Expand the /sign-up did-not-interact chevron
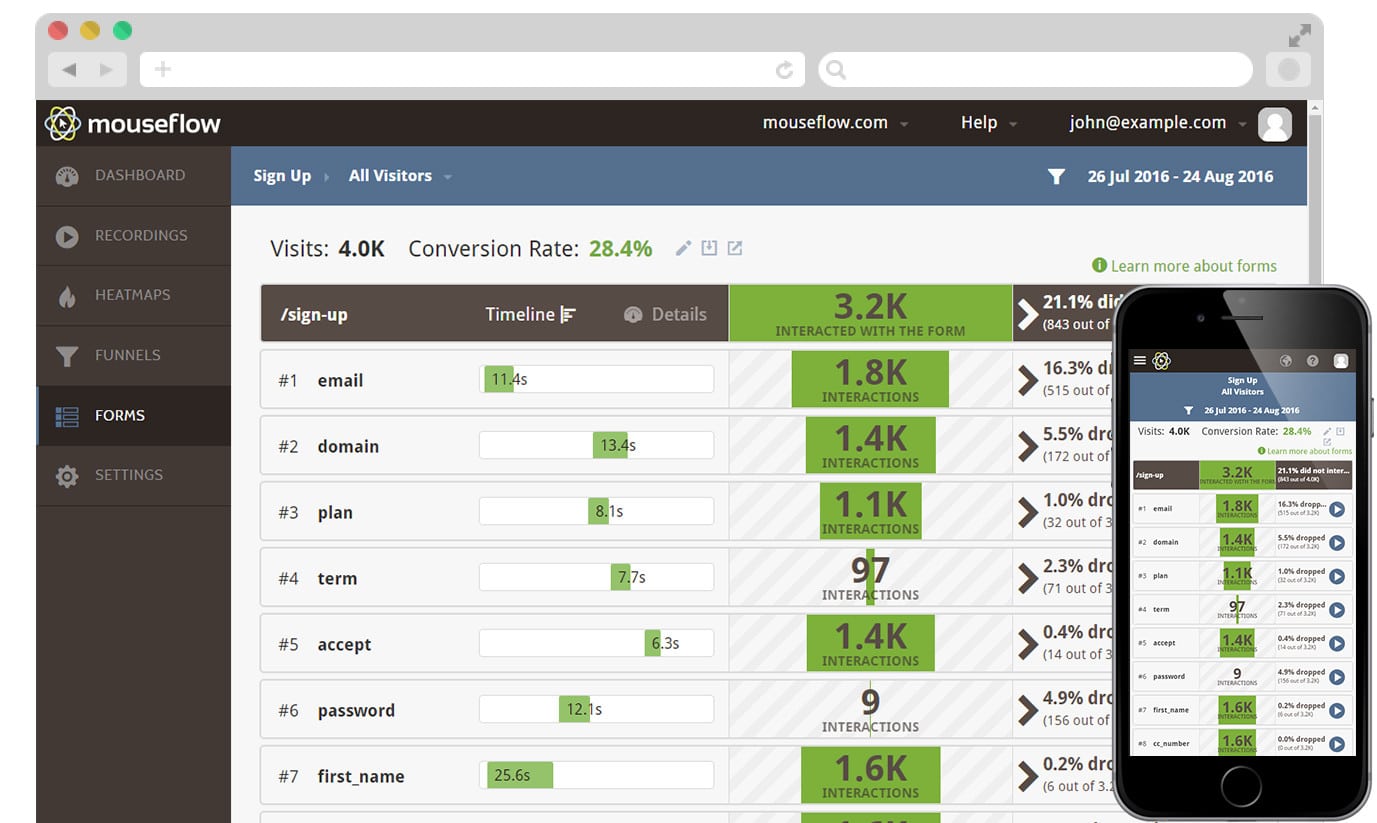Viewport: 1377px width, 823px height. pyautogui.click(x=1029, y=313)
